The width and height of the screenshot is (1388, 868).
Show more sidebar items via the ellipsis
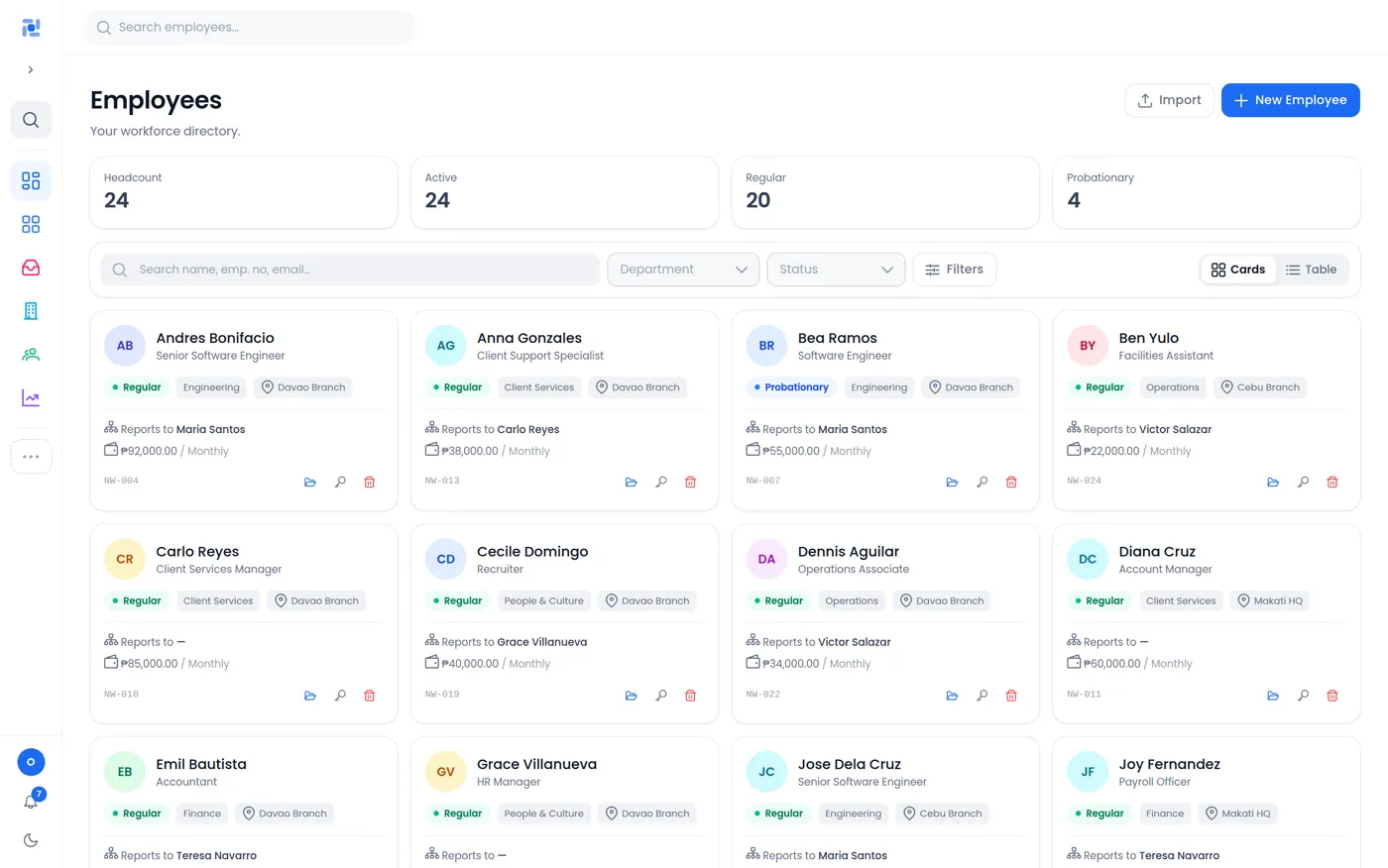tap(31, 457)
